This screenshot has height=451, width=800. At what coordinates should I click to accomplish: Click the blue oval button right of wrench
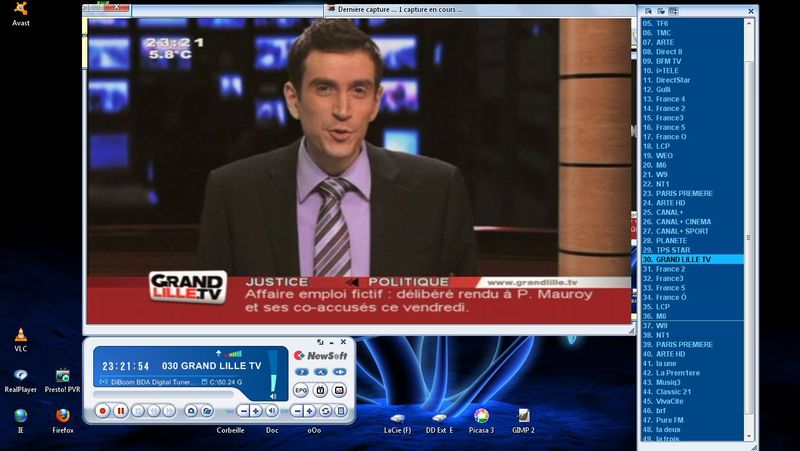pyautogui.click(x=339, y=372)
